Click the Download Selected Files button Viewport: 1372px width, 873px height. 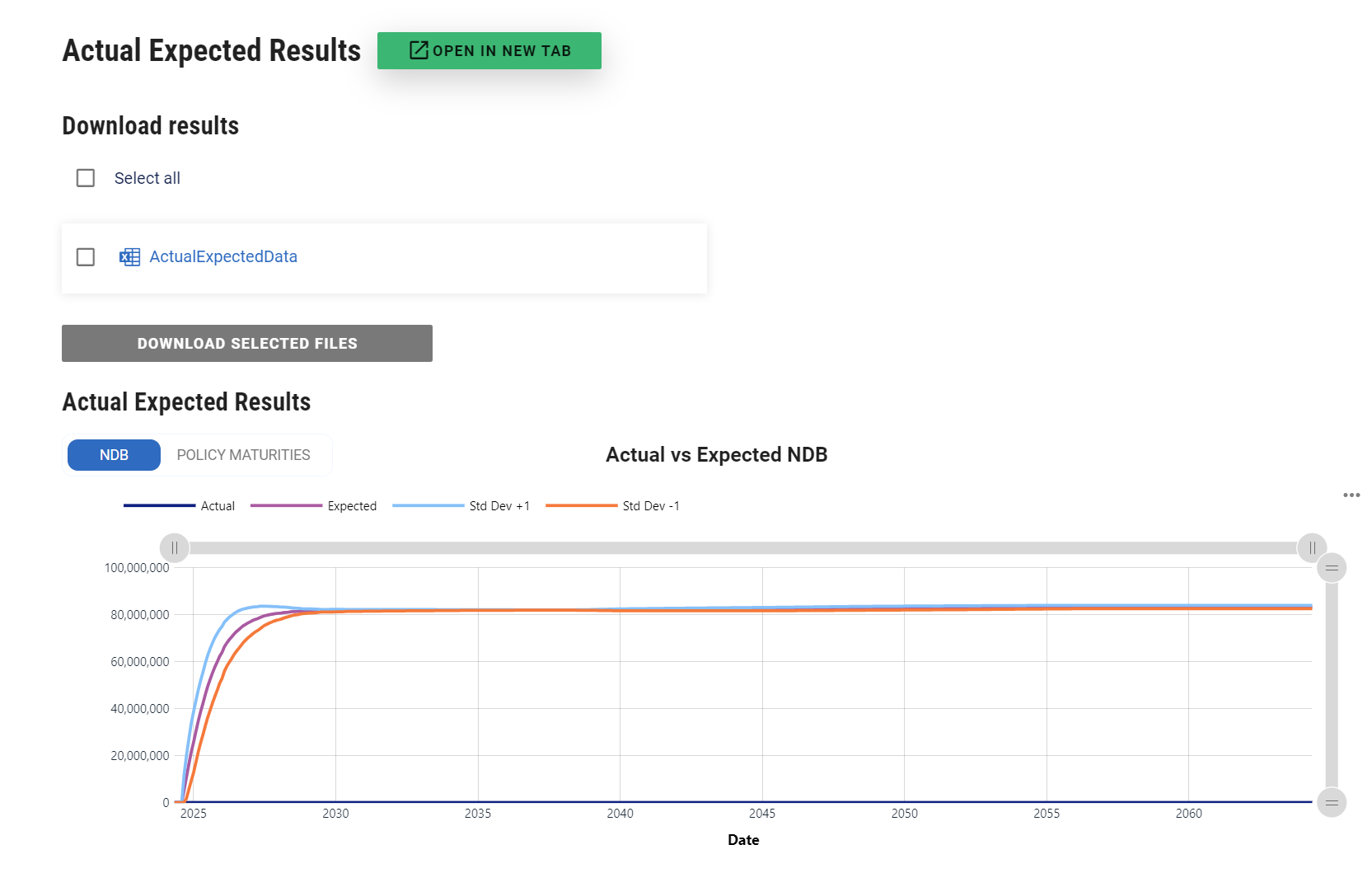247,344
